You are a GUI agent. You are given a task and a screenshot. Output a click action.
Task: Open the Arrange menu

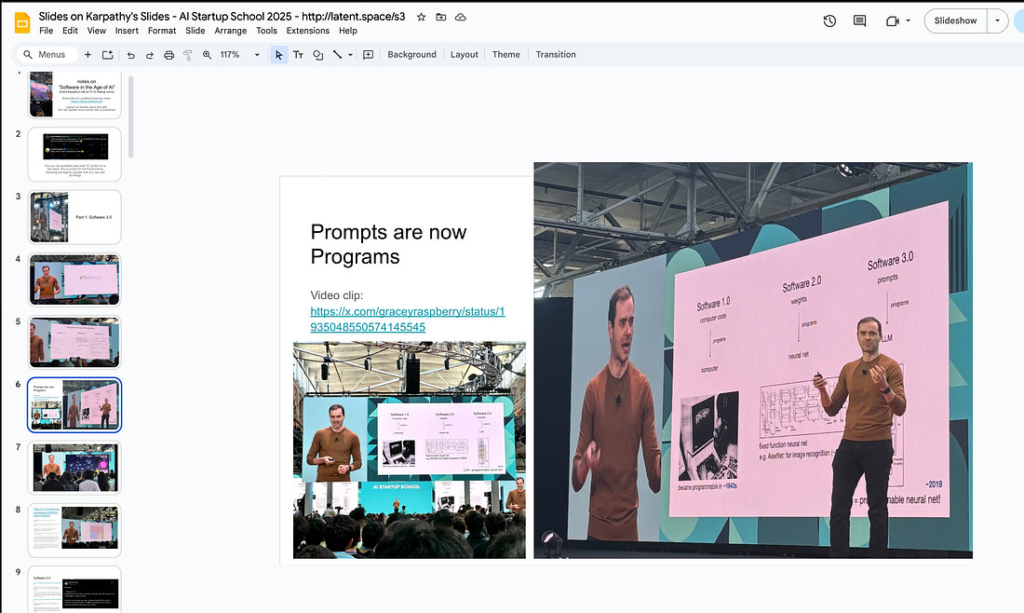230,30
